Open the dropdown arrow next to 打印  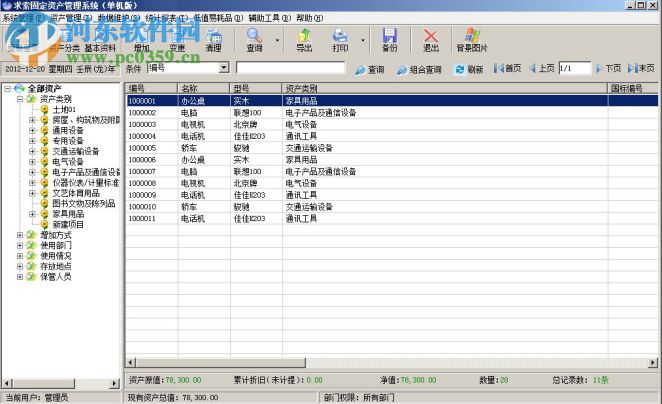pyautogui.click(x=363, y=41)
